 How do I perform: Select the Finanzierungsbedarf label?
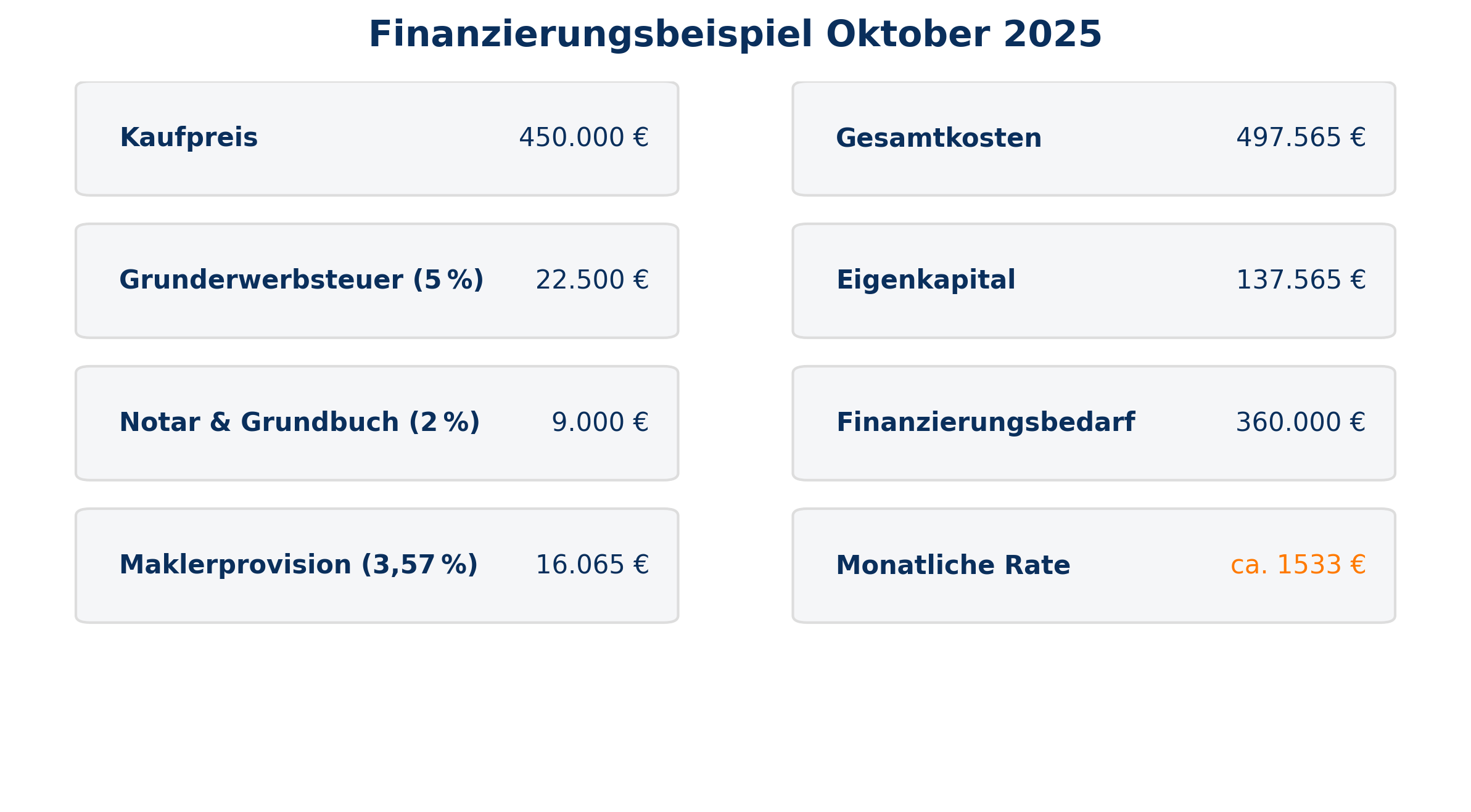(x=986, y=422)
